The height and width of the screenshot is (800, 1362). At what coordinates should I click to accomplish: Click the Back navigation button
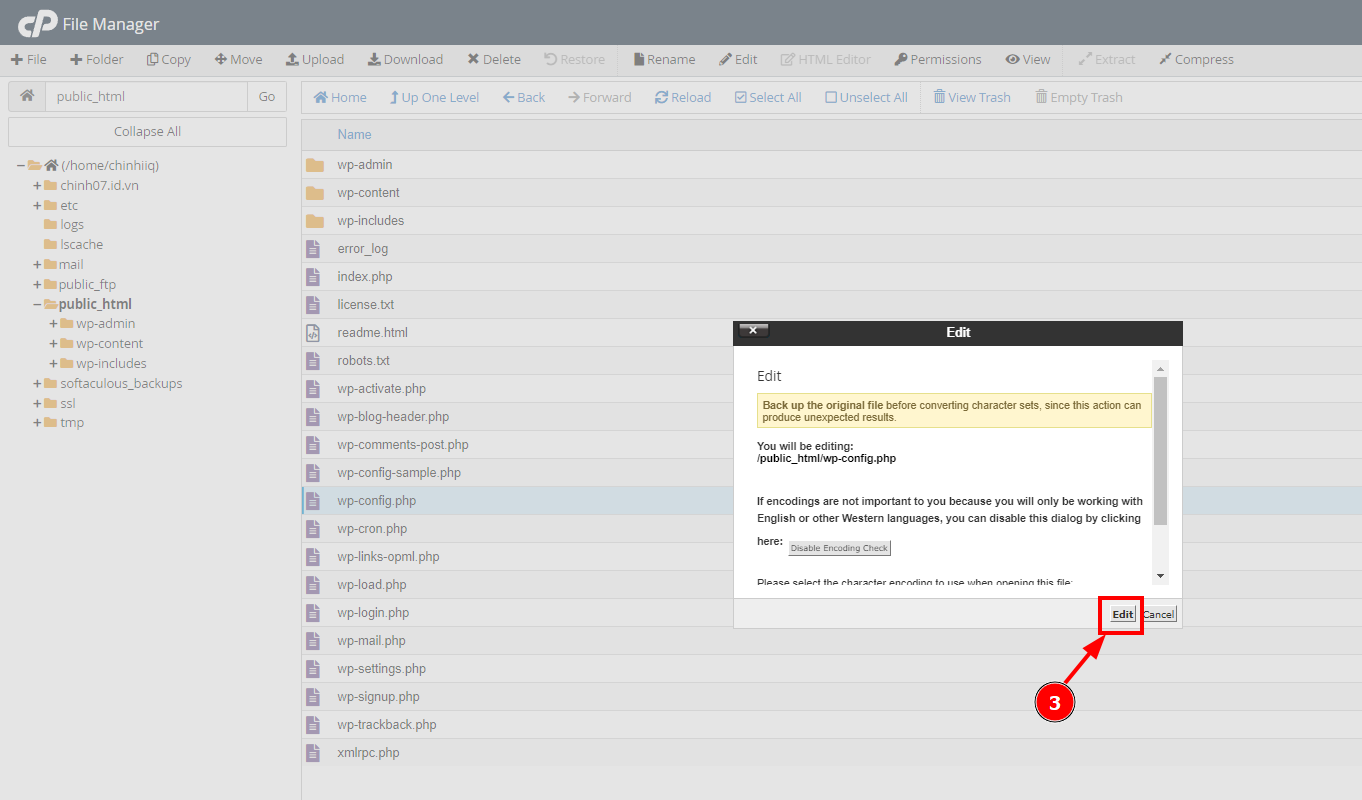[x=524, y=97]
